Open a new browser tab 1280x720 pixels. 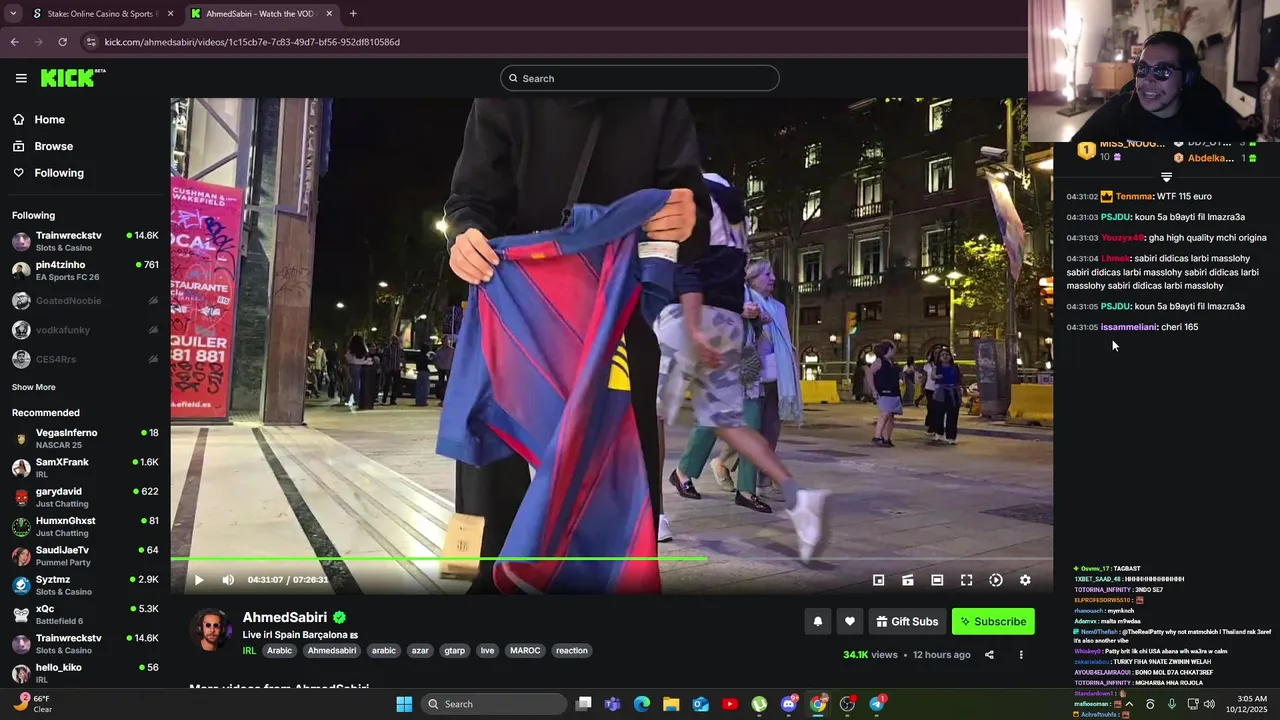353,14
